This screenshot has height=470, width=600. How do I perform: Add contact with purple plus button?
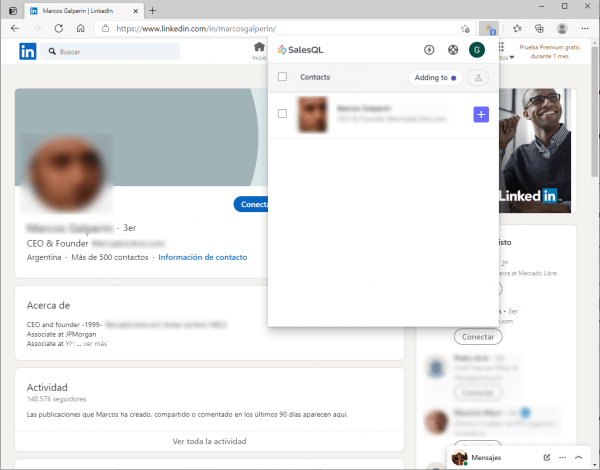(x=481, y=114)
